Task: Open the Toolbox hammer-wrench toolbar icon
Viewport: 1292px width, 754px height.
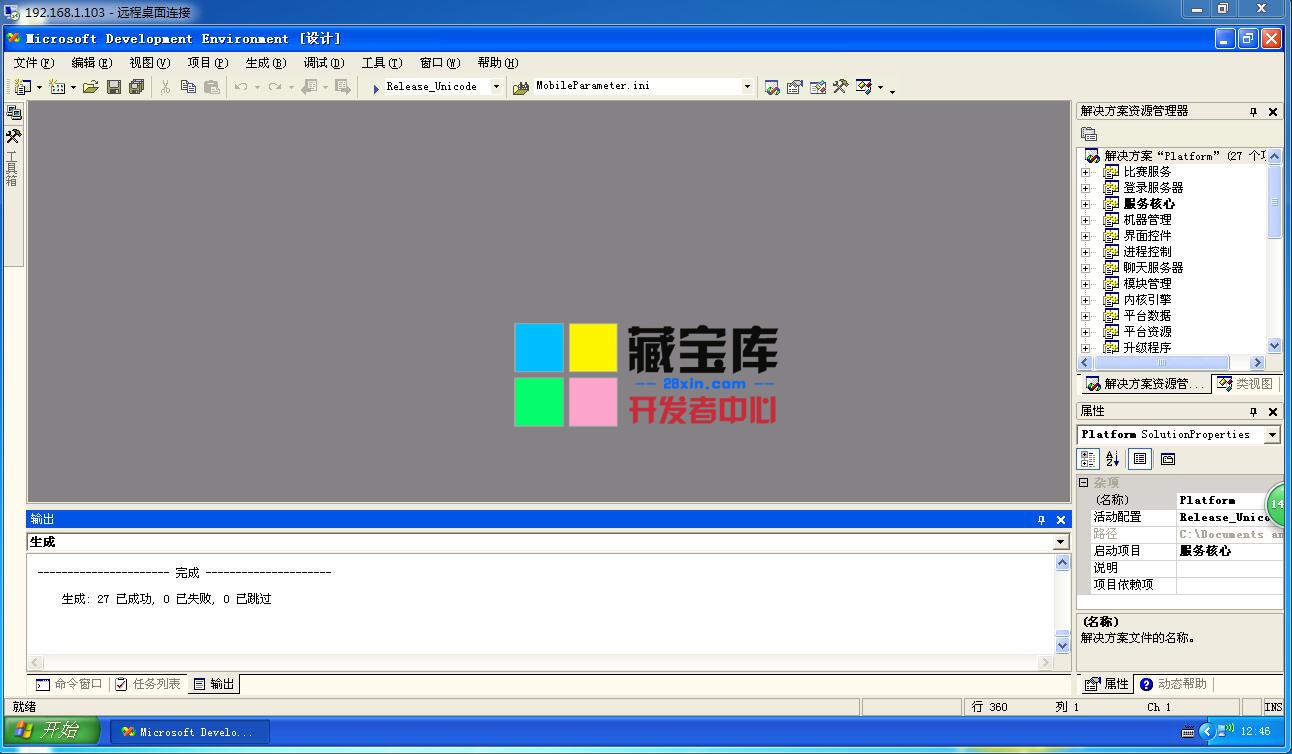Action: [x=840, y=87]
